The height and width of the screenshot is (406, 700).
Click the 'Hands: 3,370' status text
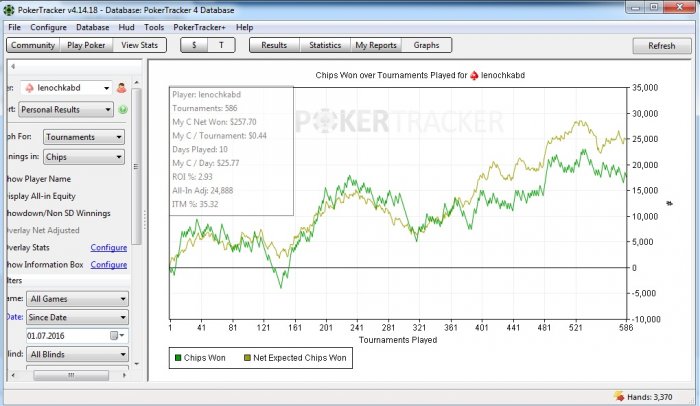(650, 397)
